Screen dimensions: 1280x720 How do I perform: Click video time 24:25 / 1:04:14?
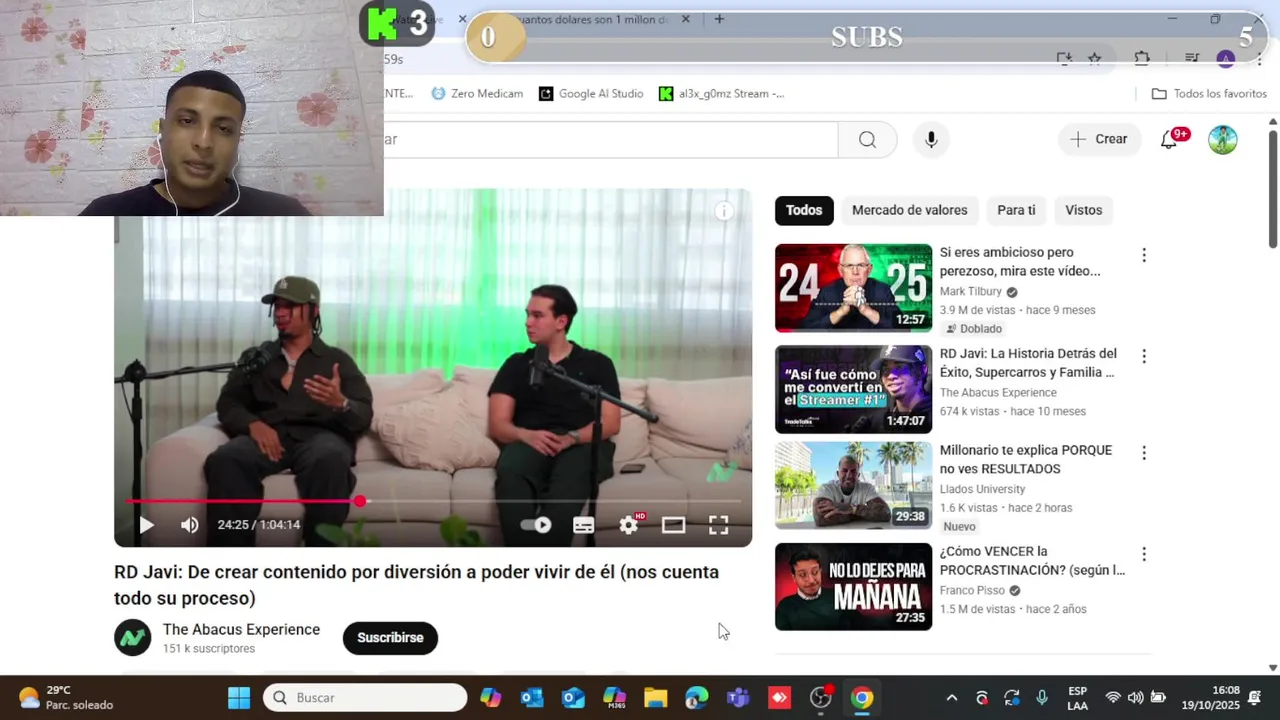pyautogui.click(x=259, y=525)
